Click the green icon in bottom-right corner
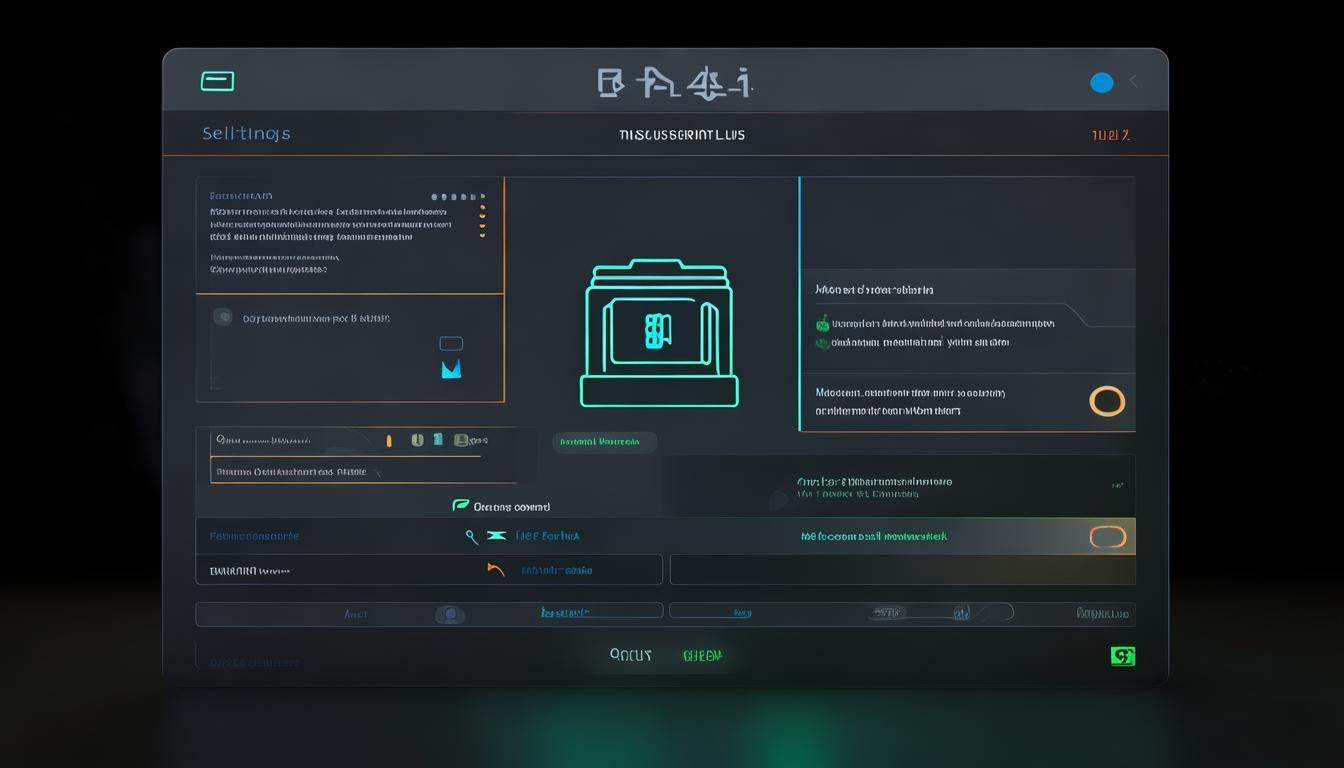Image resolution: width=1344 pixels, height=768 pixels. pyautogui.click(x=1122, y=656)
